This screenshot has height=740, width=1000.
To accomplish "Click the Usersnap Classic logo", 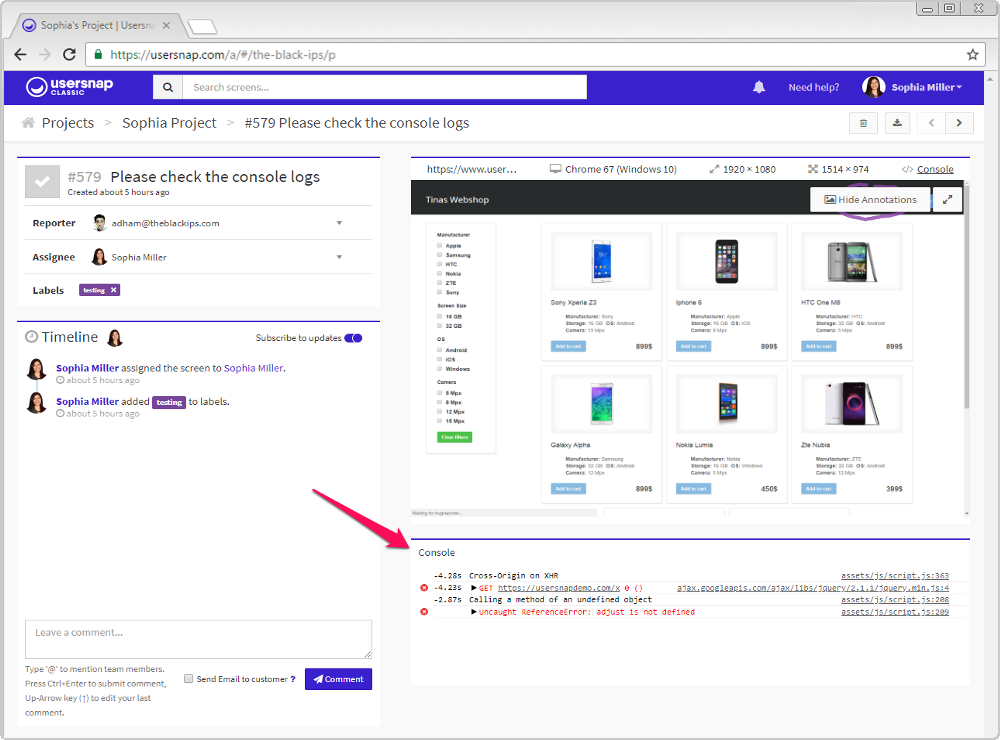I will pyautogui.click(x=70, y=87).
